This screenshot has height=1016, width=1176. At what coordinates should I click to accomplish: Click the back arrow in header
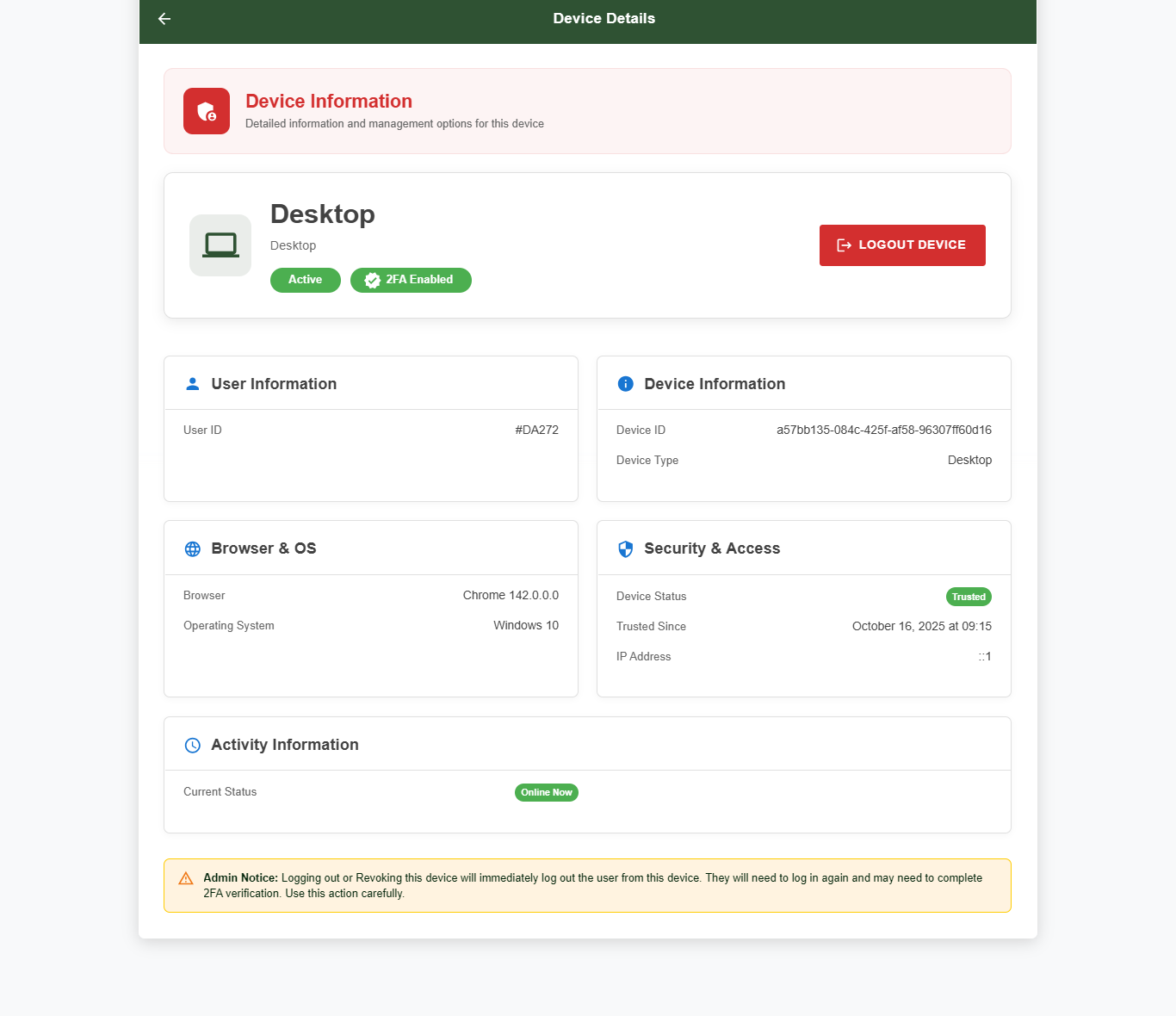point(164,19)
